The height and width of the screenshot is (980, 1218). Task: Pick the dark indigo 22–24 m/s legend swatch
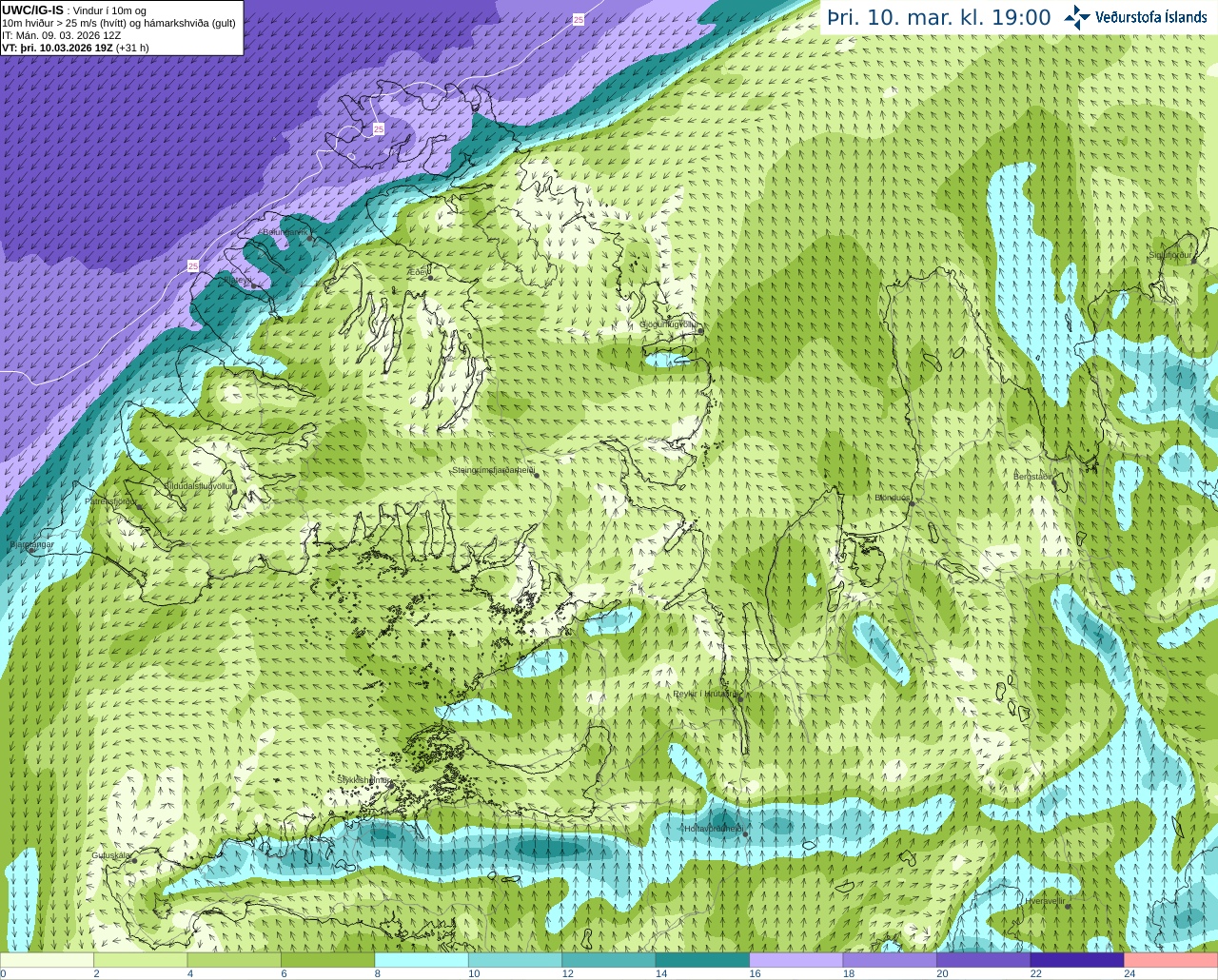pos(1078,960)
